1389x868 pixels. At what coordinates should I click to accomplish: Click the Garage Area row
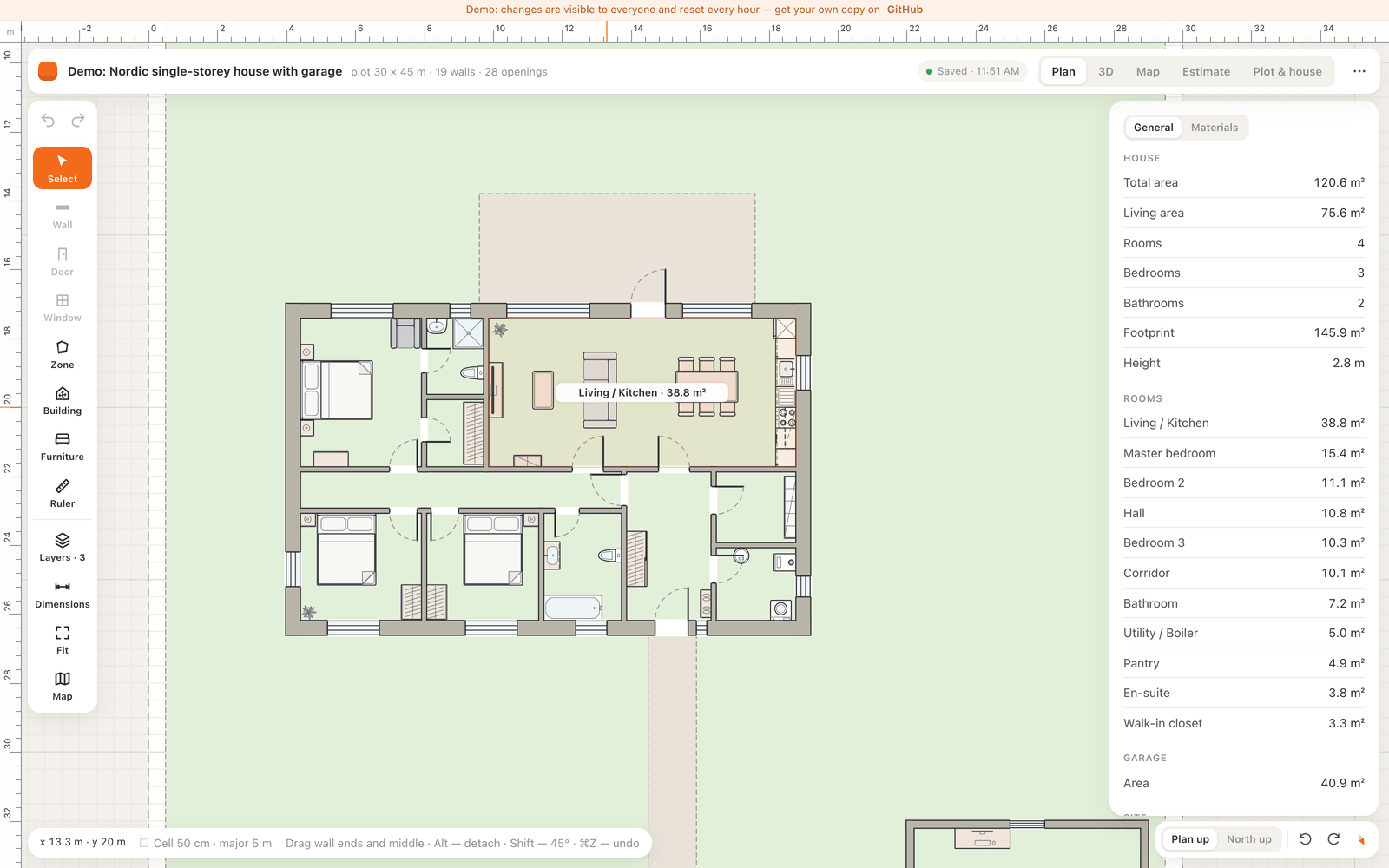[x=1243, y=783]
